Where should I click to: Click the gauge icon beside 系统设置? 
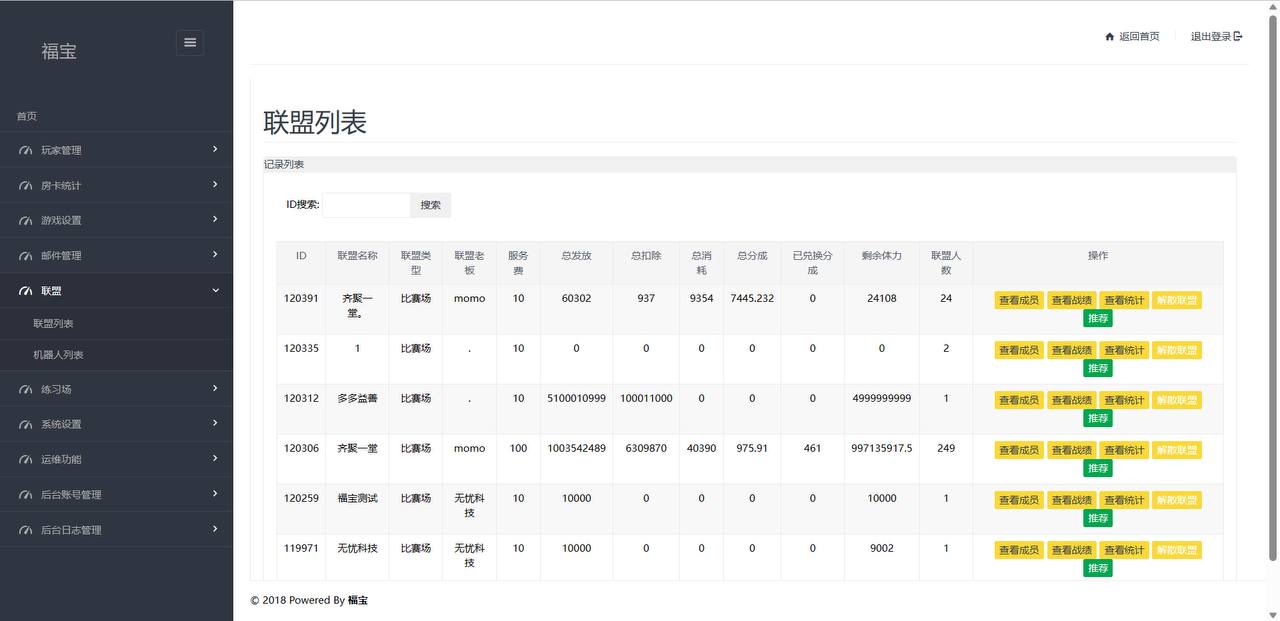26,425
